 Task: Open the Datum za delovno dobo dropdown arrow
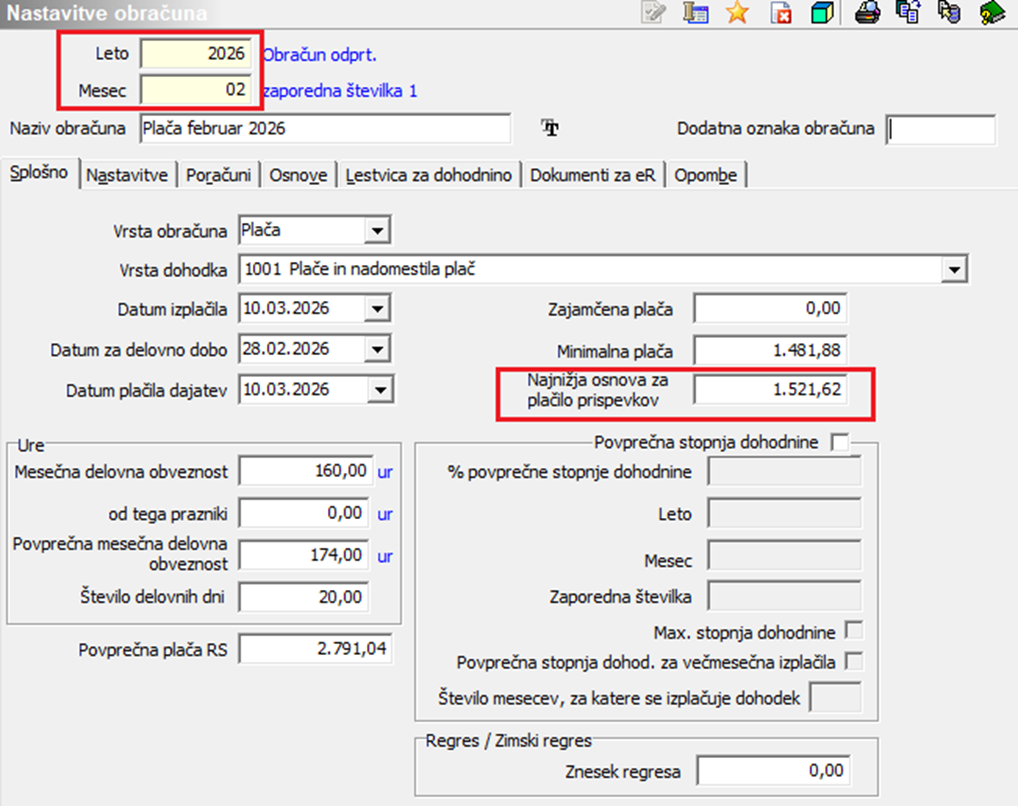tap(378, 349)
